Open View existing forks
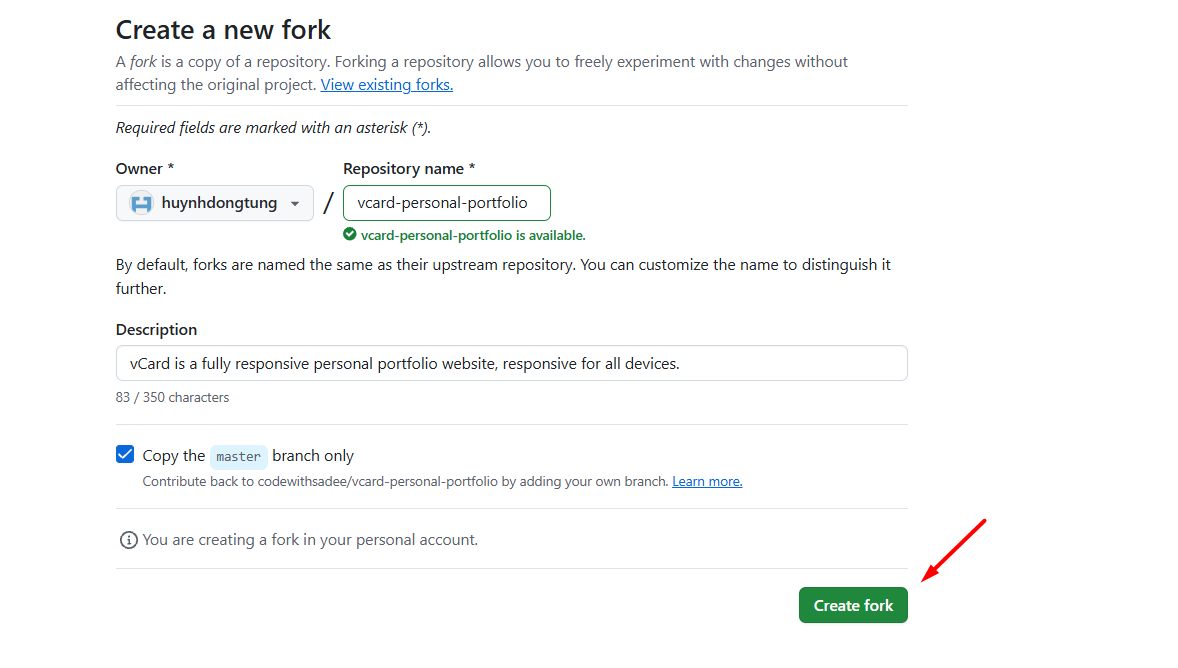Screen dimensions: 1178x668 (386, 84)
